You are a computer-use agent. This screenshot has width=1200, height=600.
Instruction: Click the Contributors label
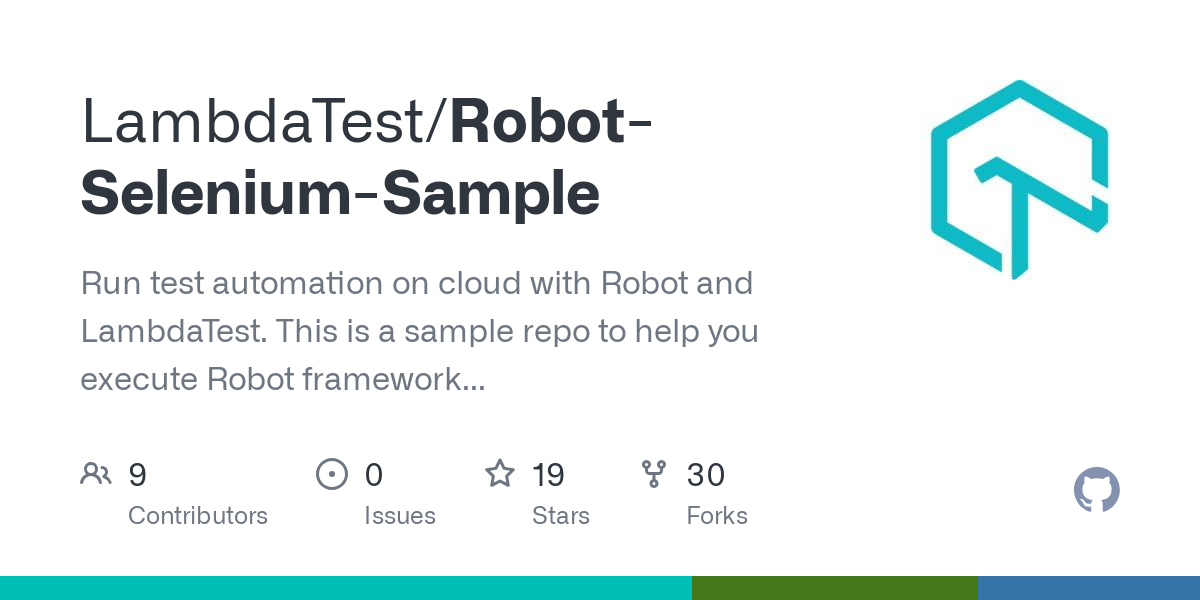click(x=198, y=516)
